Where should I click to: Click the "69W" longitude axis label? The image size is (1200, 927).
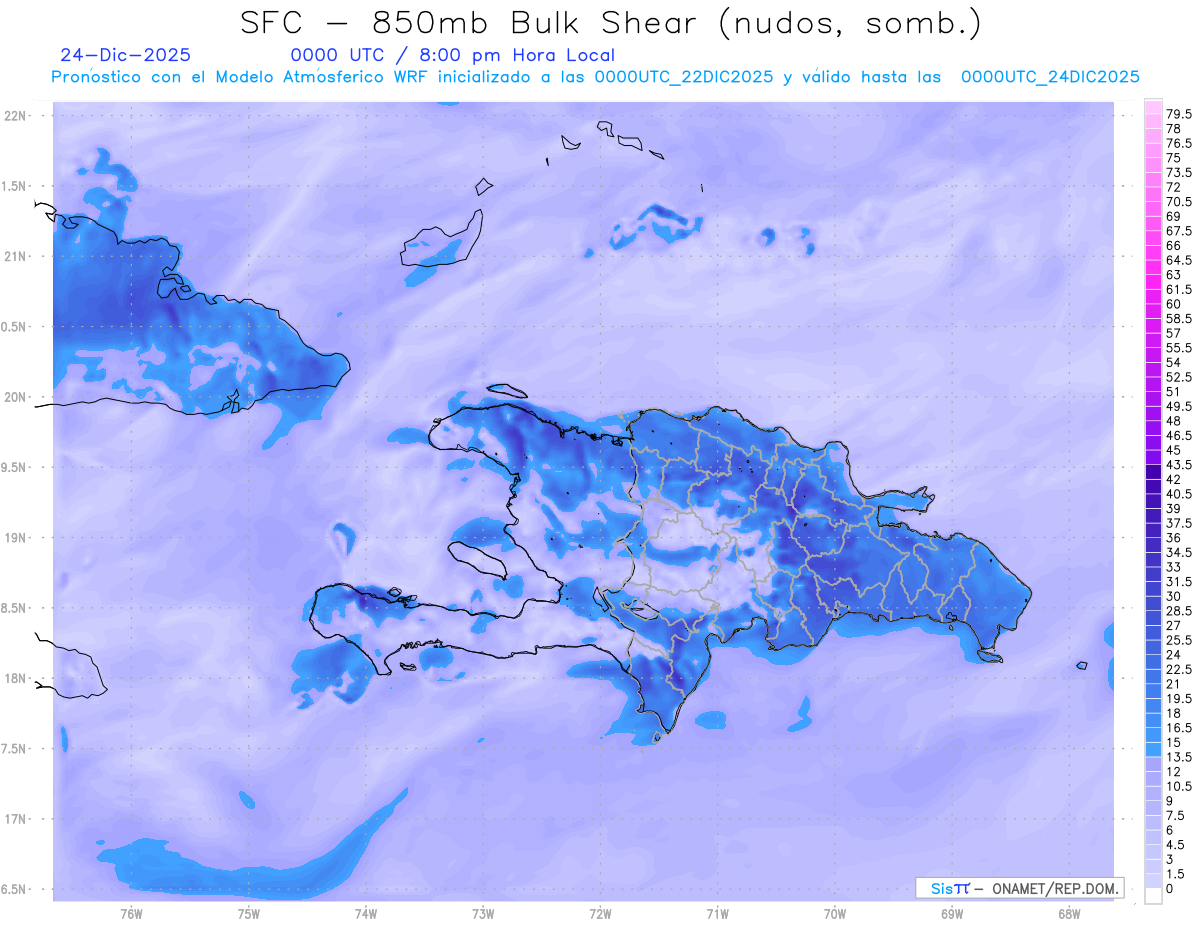click(x=952, y=913)
